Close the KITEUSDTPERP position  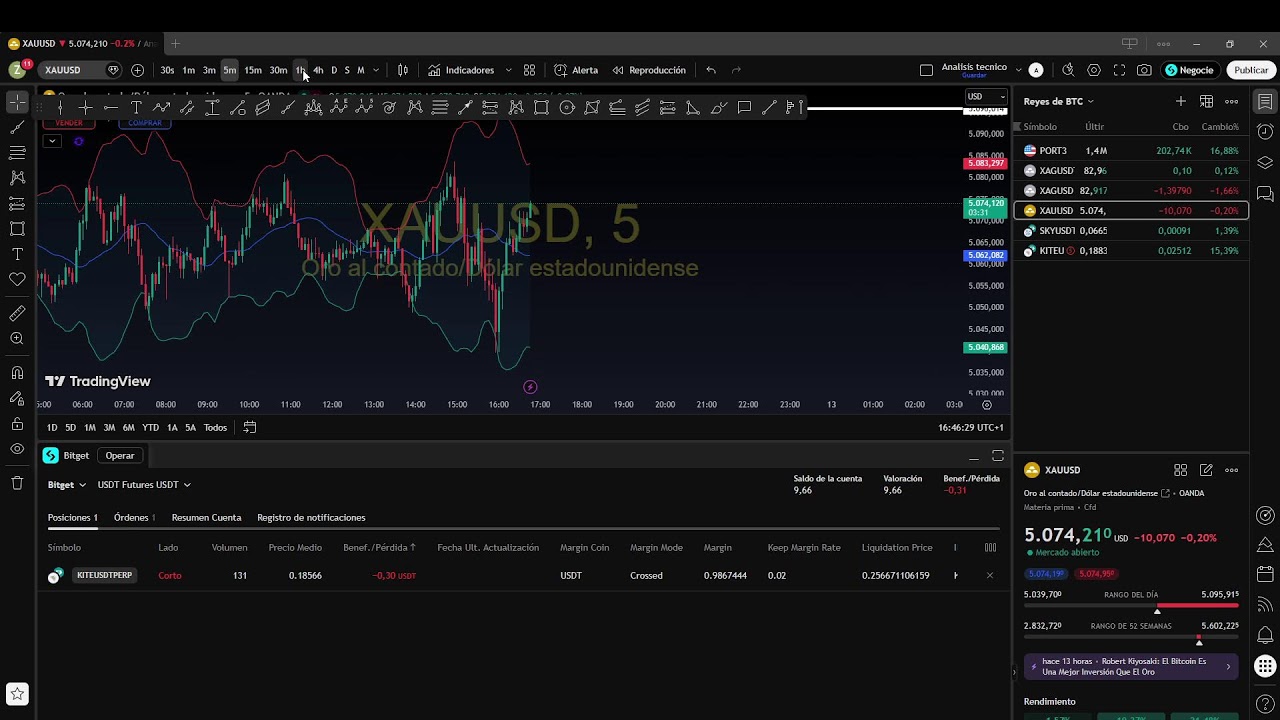[x=990, y=576]
